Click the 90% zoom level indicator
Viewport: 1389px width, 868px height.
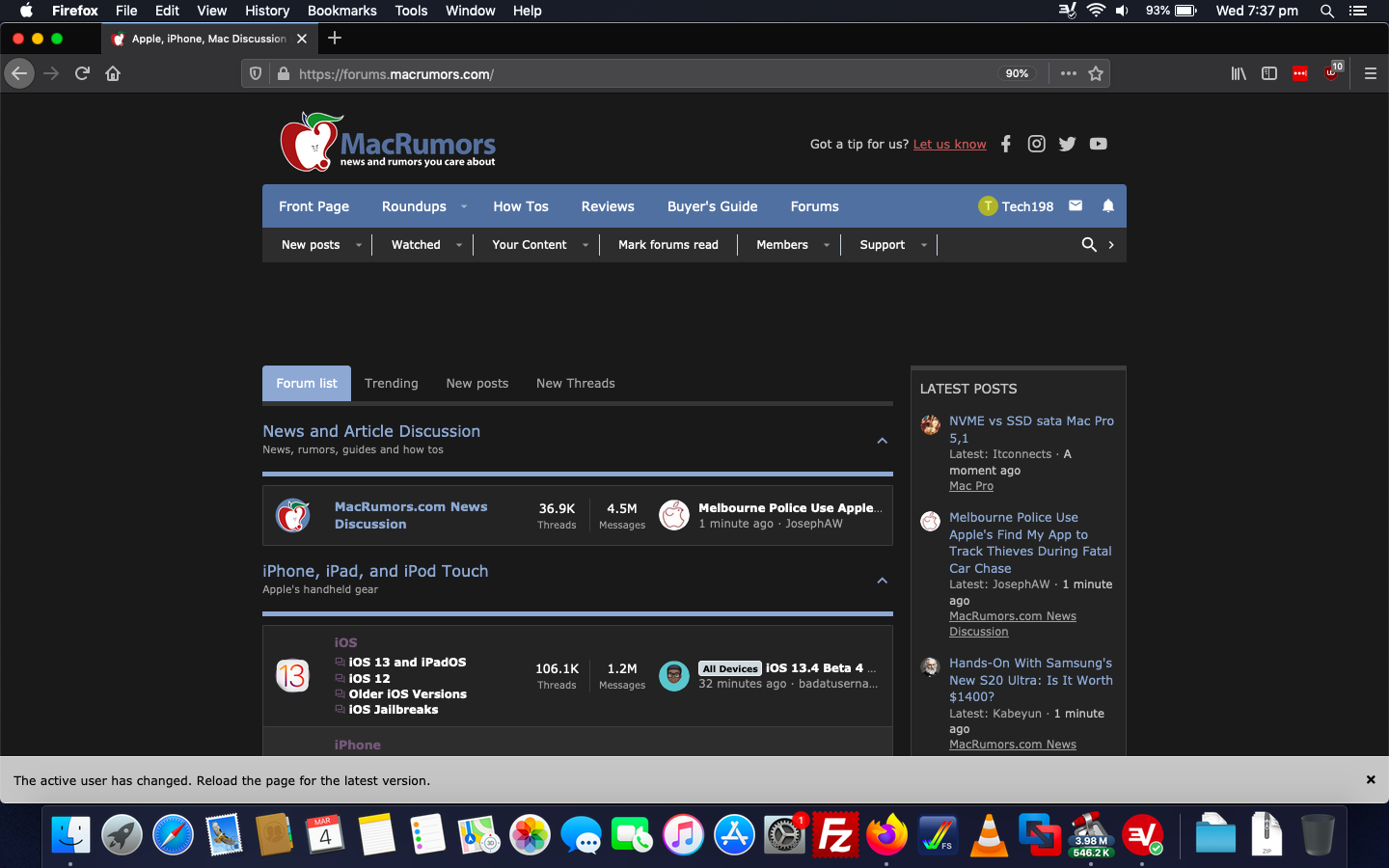(x=1017, y=73)
